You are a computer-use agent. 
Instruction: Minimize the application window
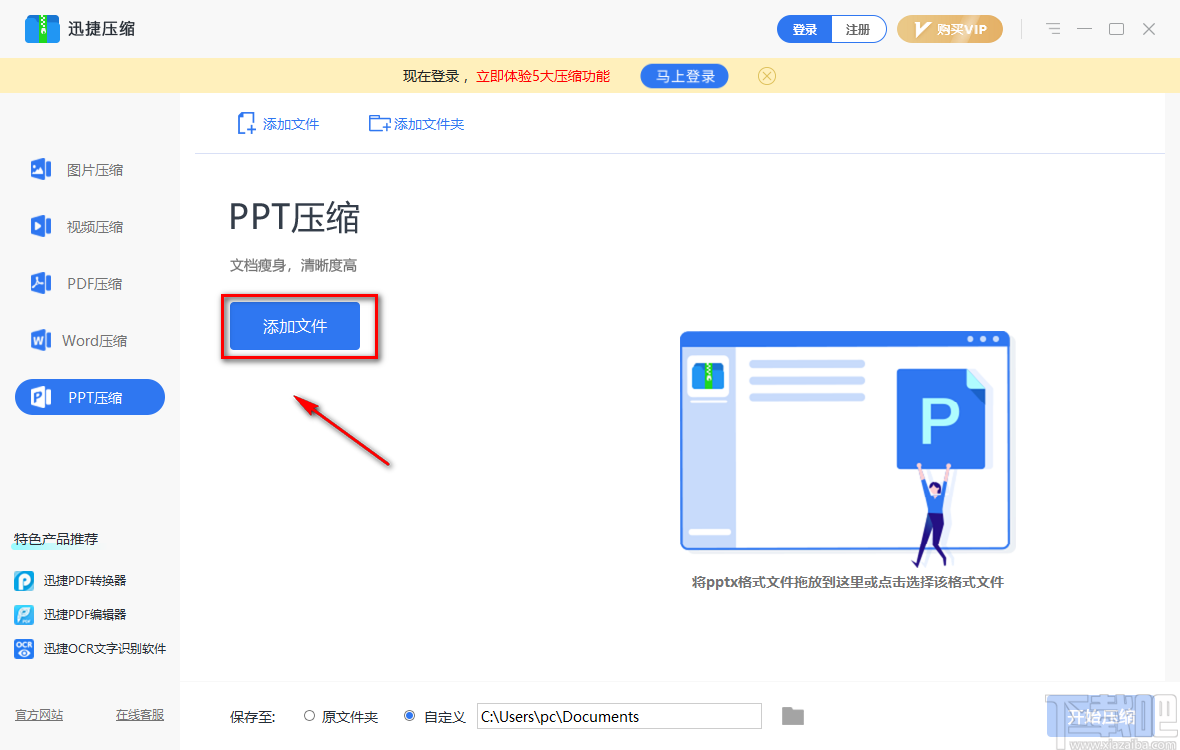click(x=1084, y=29)
